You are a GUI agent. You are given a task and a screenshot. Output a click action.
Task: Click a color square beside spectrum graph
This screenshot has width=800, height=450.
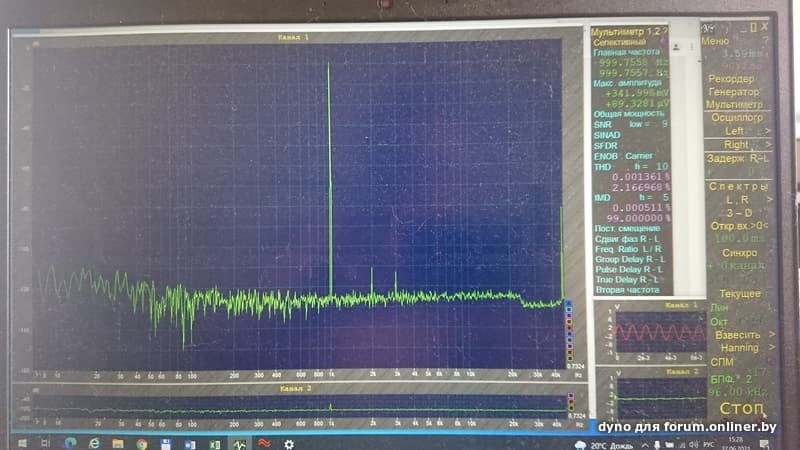click(569, 312)
